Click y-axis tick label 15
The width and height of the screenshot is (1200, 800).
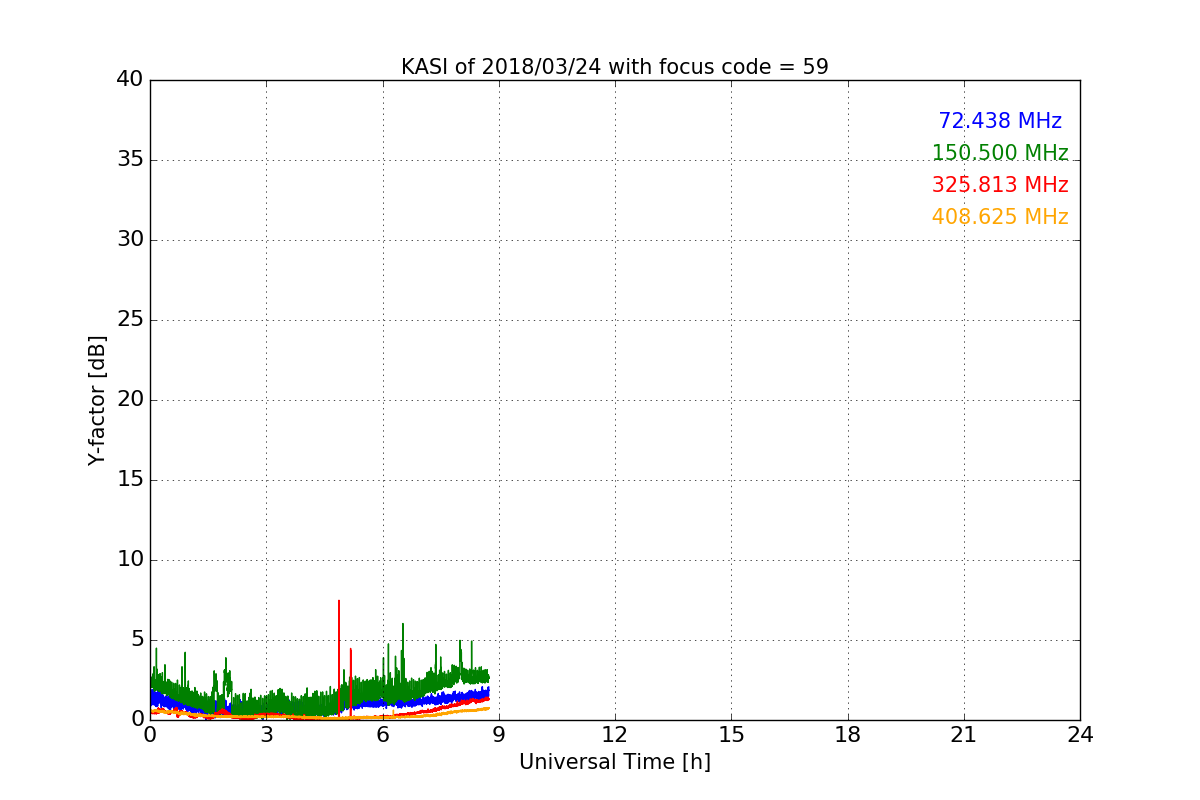tap(130, 480)
